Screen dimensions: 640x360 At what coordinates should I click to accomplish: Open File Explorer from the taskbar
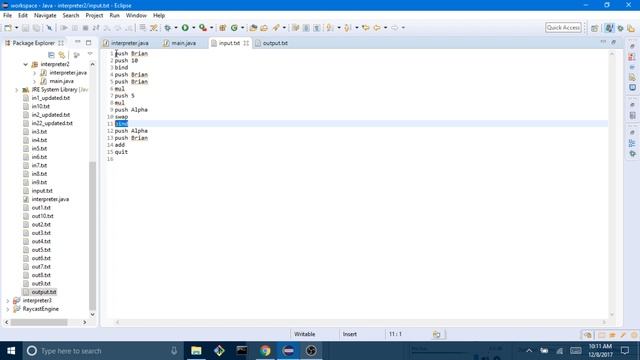coord(196,351)
